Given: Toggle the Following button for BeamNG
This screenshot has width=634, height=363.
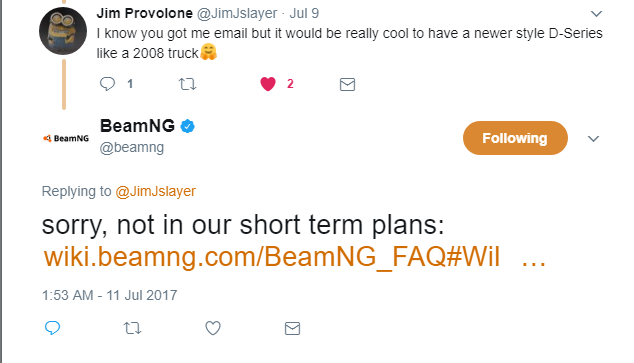Looking at the screenshot, I should click(x=515, y=138).
